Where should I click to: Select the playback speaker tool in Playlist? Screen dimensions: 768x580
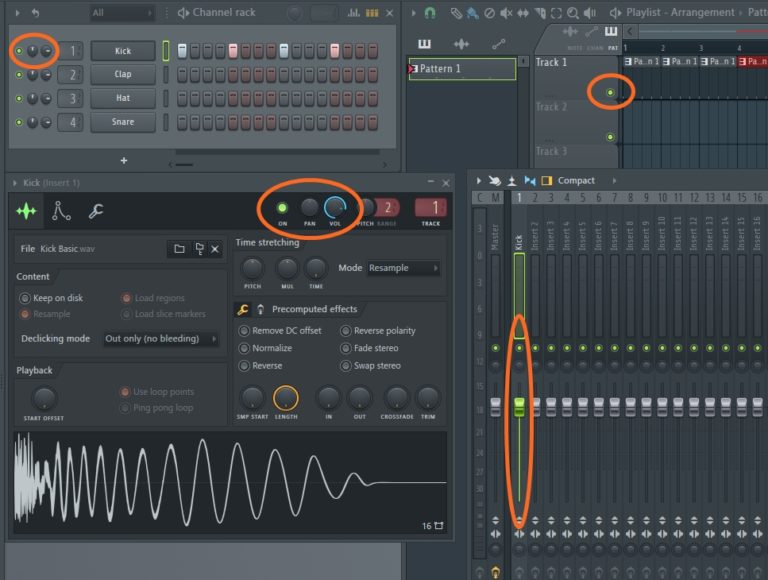click(x=590, y=13)
